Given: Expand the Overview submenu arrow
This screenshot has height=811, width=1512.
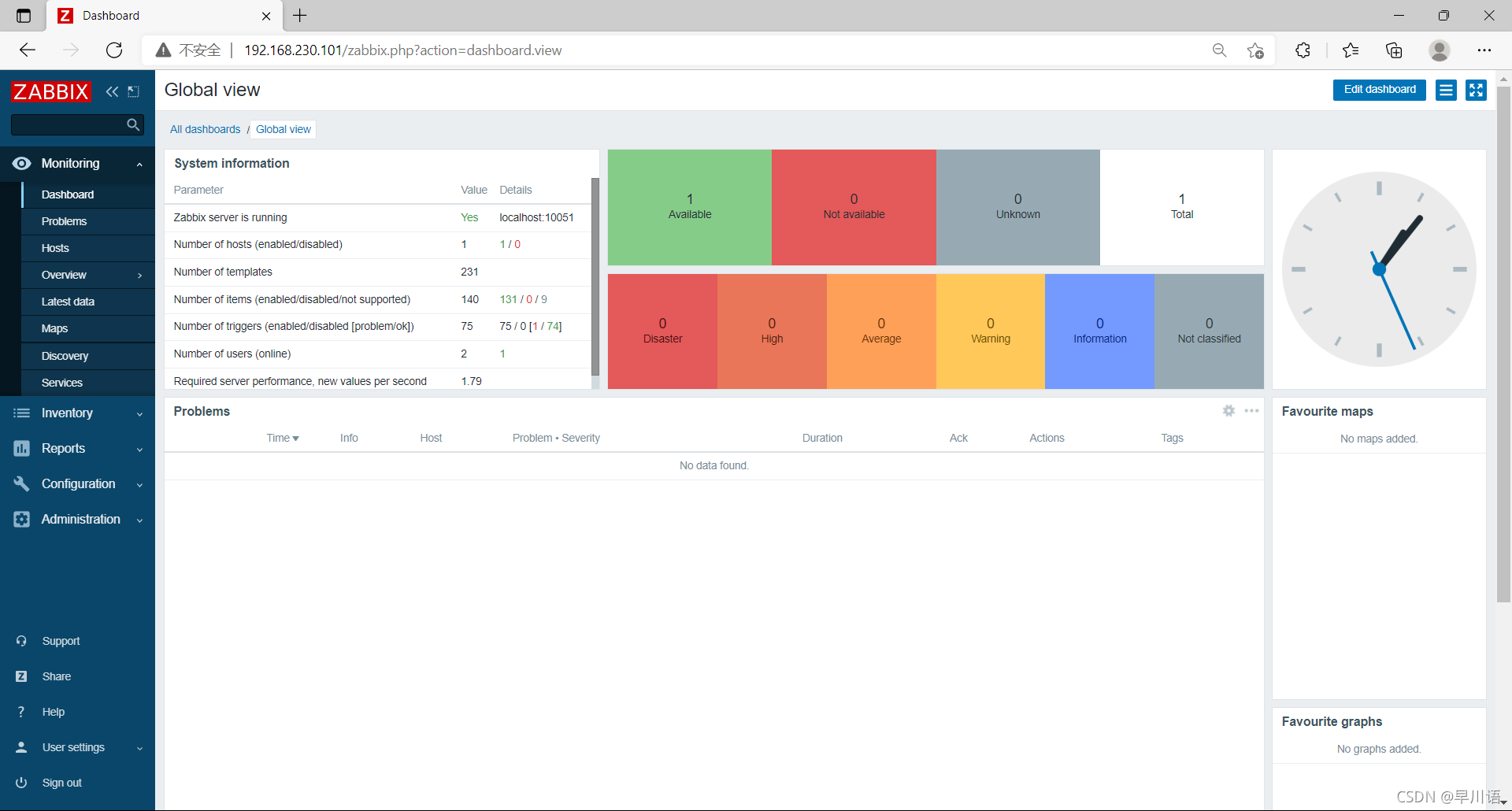Looking at the screenshot, I should (140, 276).
